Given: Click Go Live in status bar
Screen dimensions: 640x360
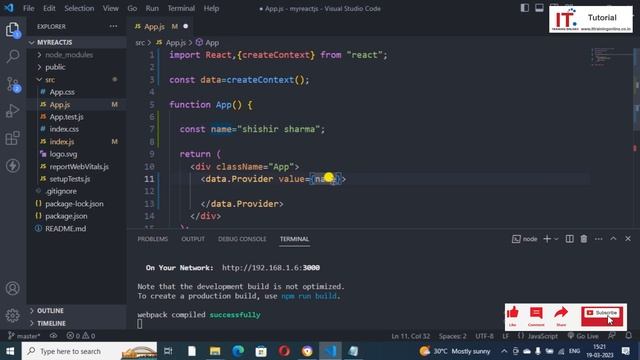Looking at the screenshot, I should (583, 336).
